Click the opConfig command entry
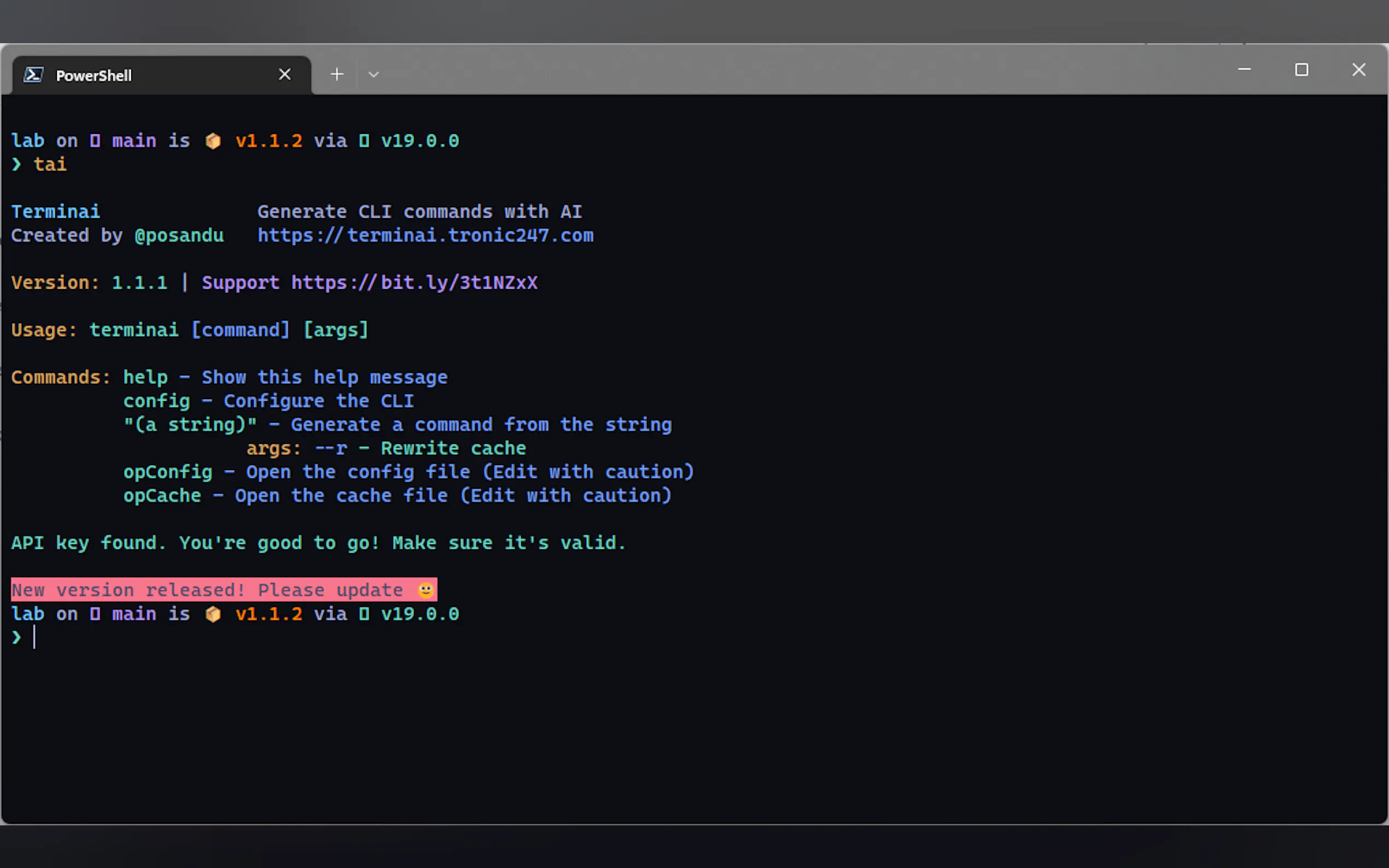The height and width of the screenshot is (868, 1389). [x=168, y=472]
